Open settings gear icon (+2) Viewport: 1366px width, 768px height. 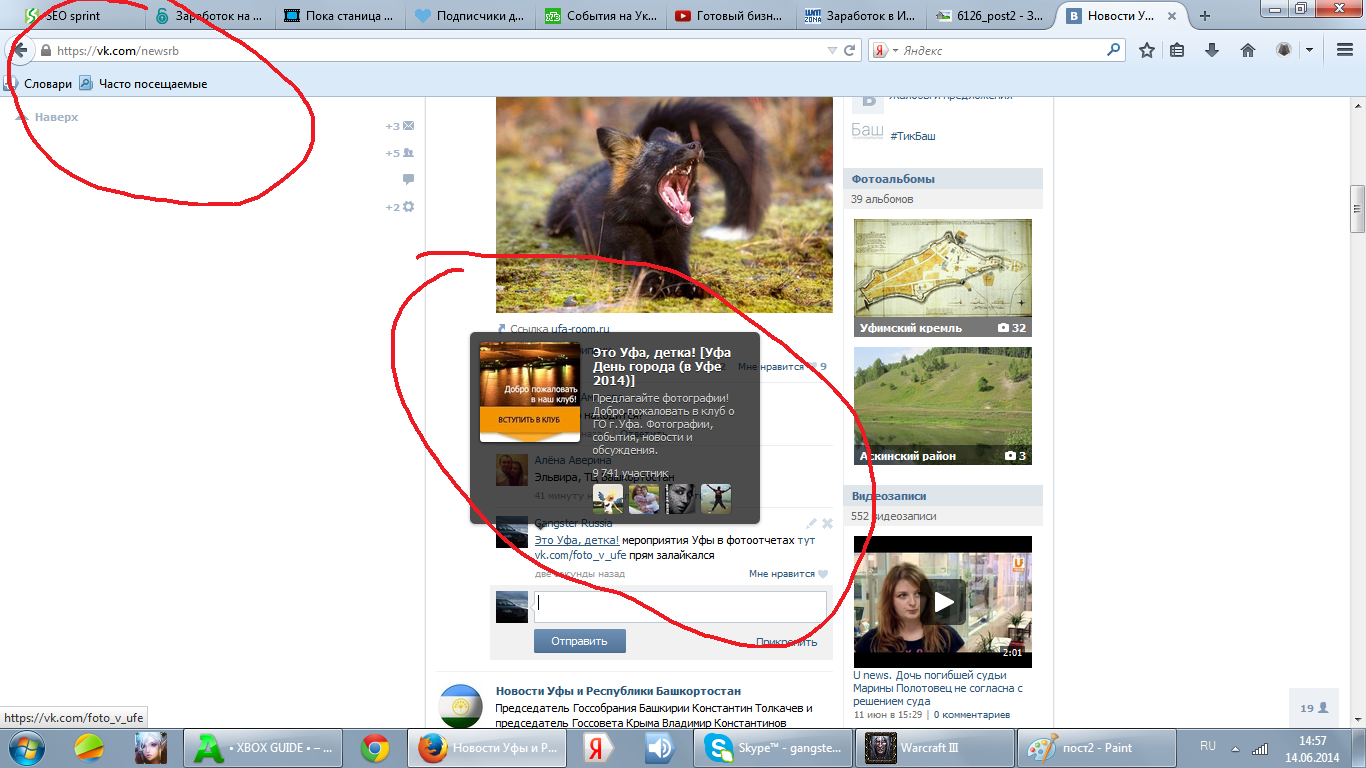408,207
